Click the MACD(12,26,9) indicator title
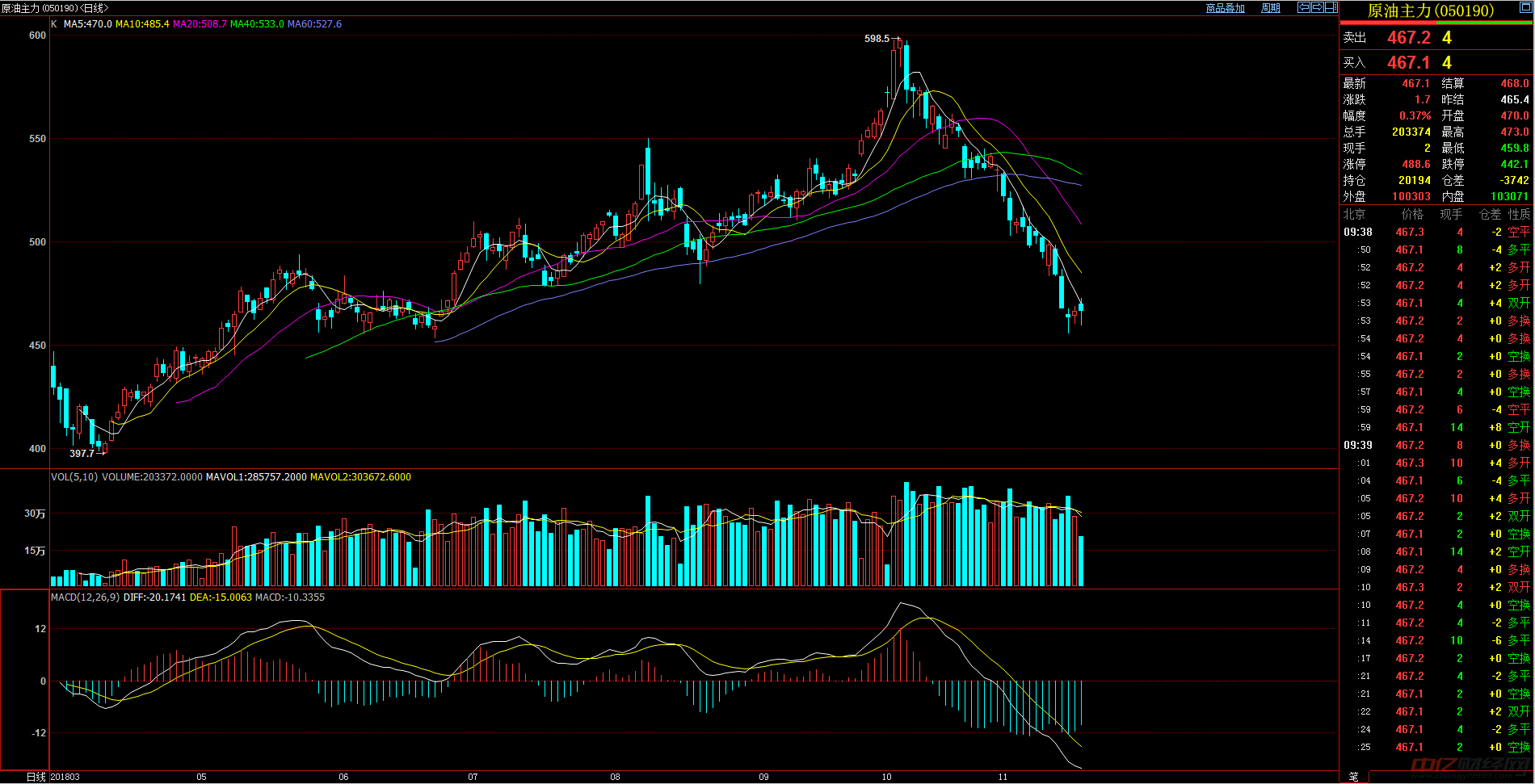 (x=85, y=597)
